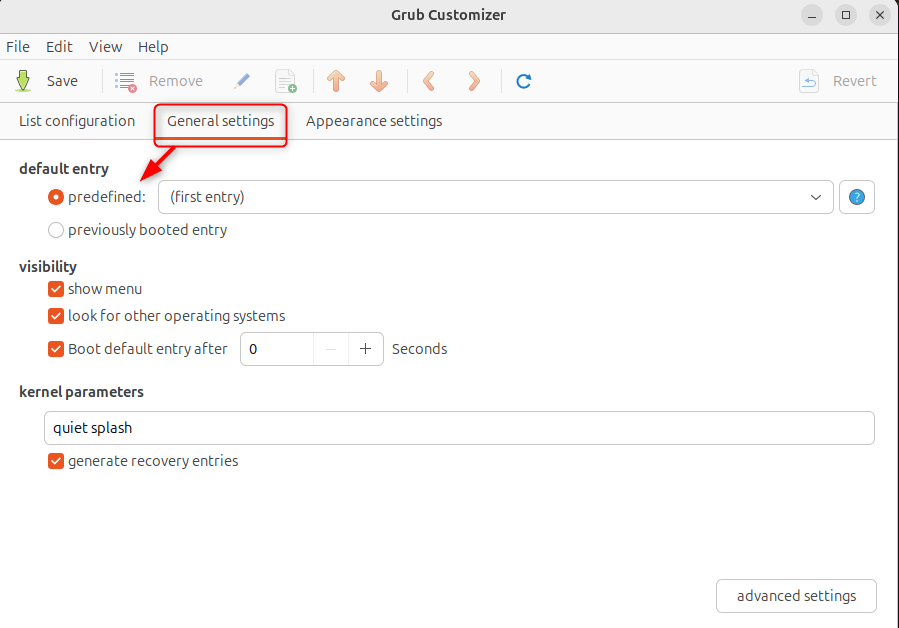Viewport: 899px width, 628px height.
Task: Minimize the Grub Customizer window
Action: pyautogui.click(x=811, y=15)
